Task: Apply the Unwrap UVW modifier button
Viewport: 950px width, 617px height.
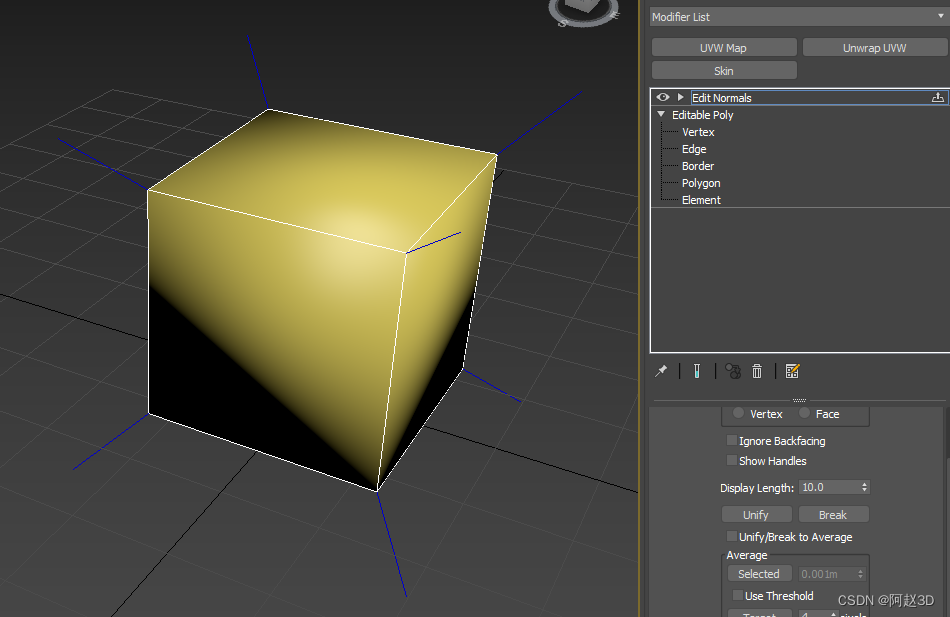Action: point(875,48)
